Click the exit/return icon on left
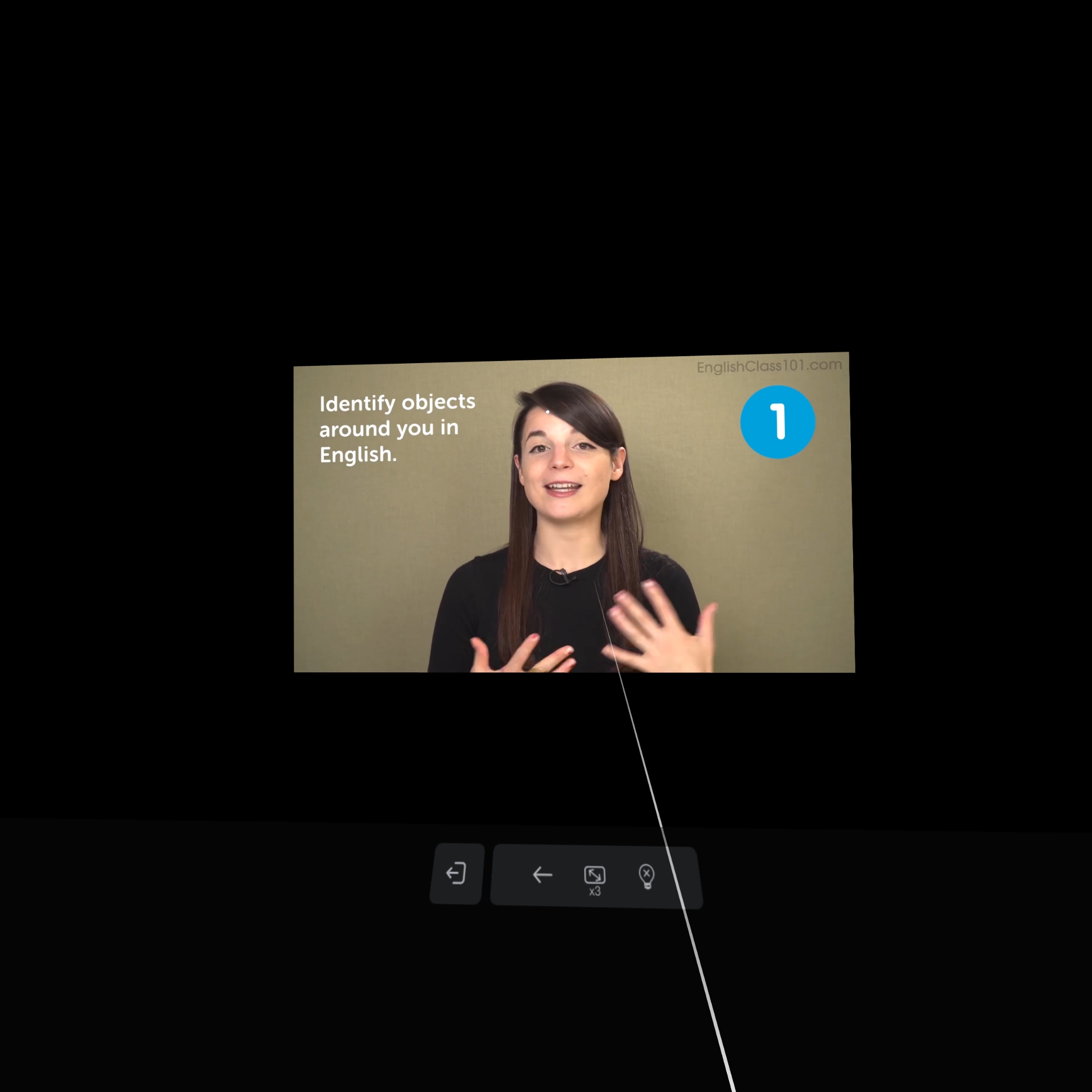The image size is (1092, 1092). [456, 874]
